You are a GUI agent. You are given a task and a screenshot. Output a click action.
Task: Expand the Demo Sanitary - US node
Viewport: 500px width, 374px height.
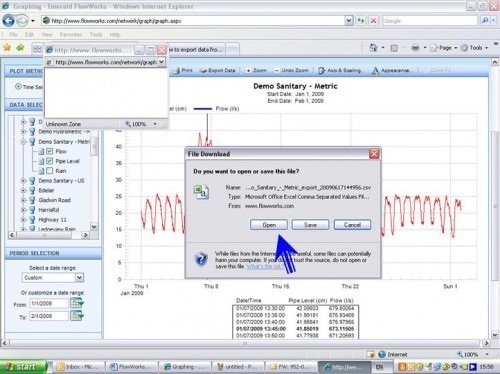(23, 181)
